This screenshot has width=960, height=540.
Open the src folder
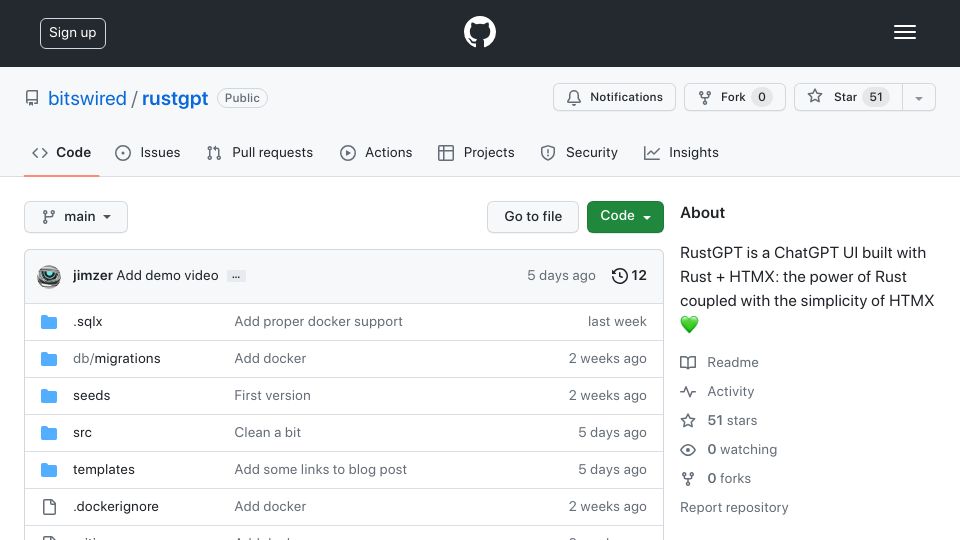pyautogui.click(x=82, y=432)
